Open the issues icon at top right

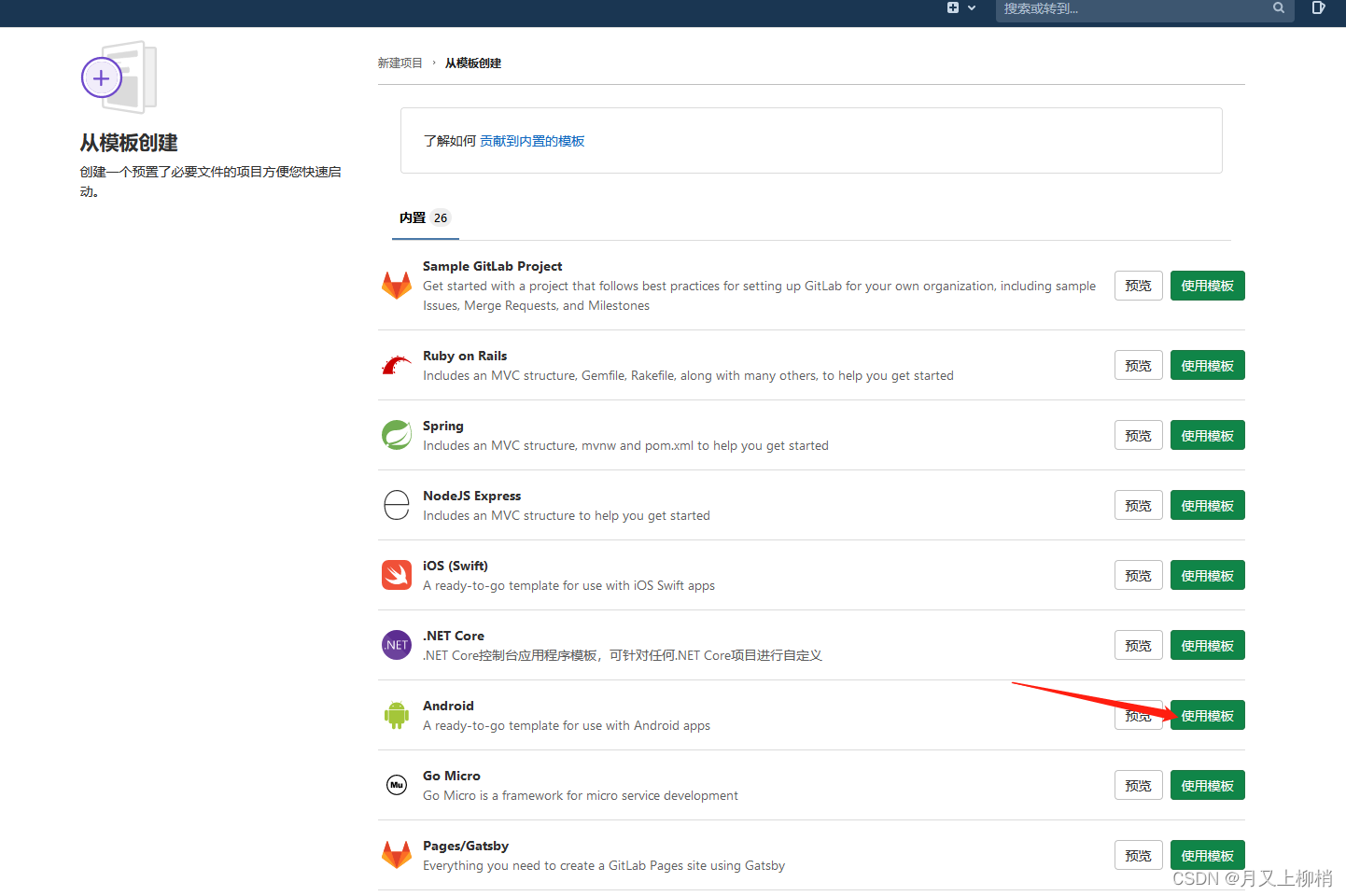click(x=1318, y=7)
